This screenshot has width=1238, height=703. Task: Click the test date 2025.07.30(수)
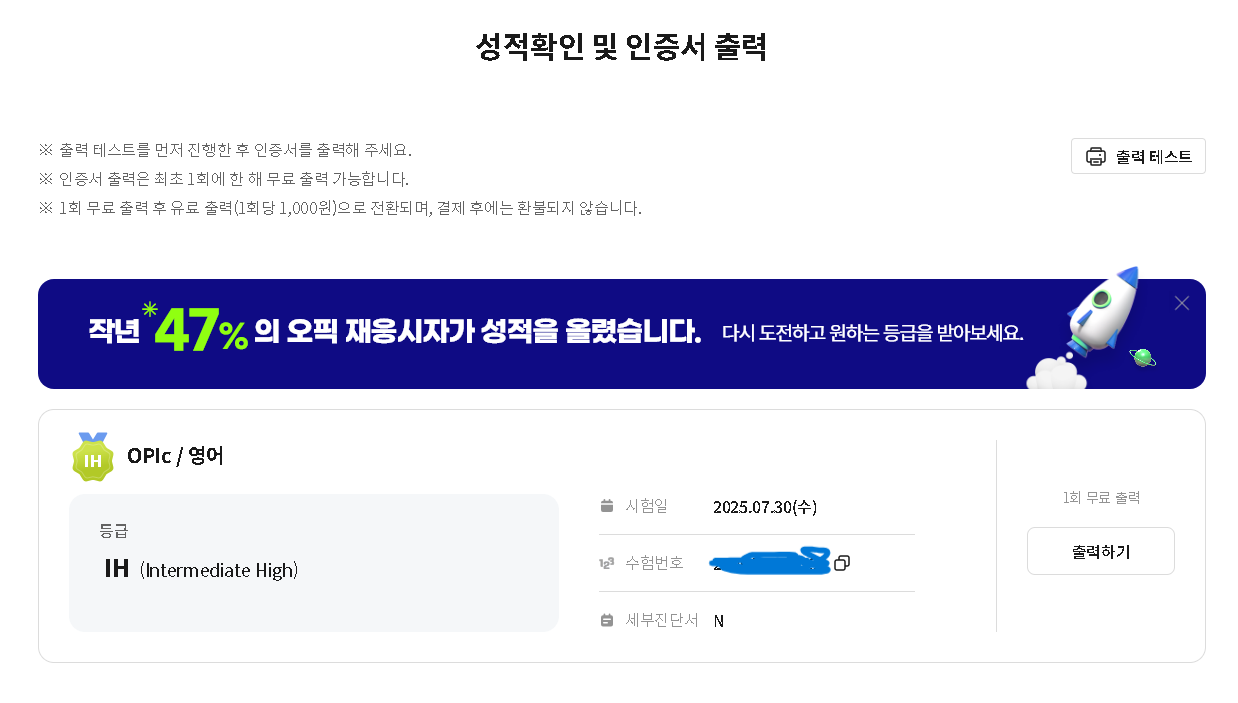[765, 507]
